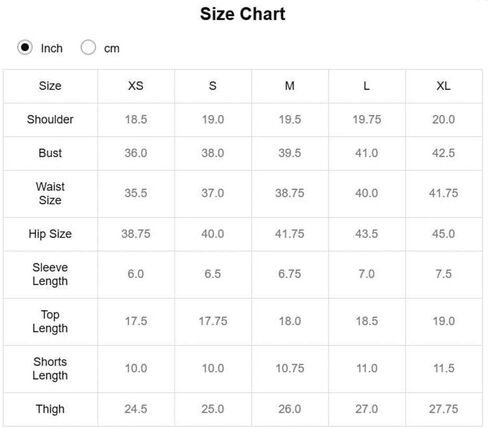Select the Inch radio button

tap(25, 47)
